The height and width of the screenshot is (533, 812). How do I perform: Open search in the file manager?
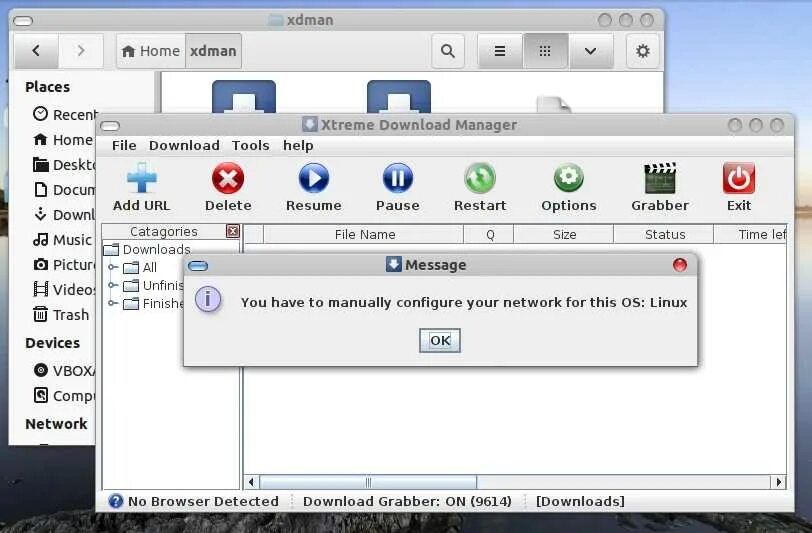(x=448, y=51)
